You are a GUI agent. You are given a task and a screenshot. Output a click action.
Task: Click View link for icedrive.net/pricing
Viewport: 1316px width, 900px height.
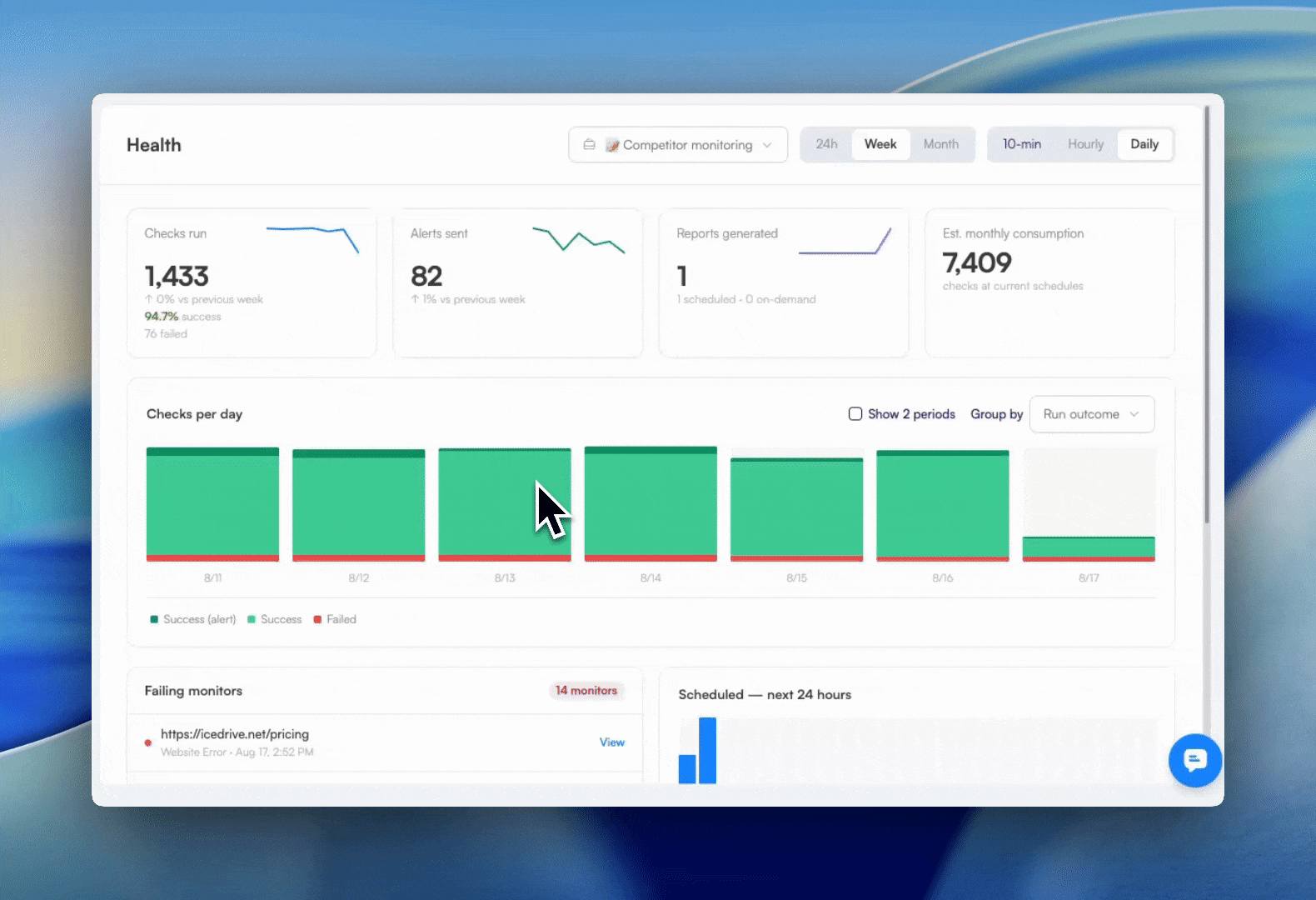pyautogui.click(x=612, y=742)
